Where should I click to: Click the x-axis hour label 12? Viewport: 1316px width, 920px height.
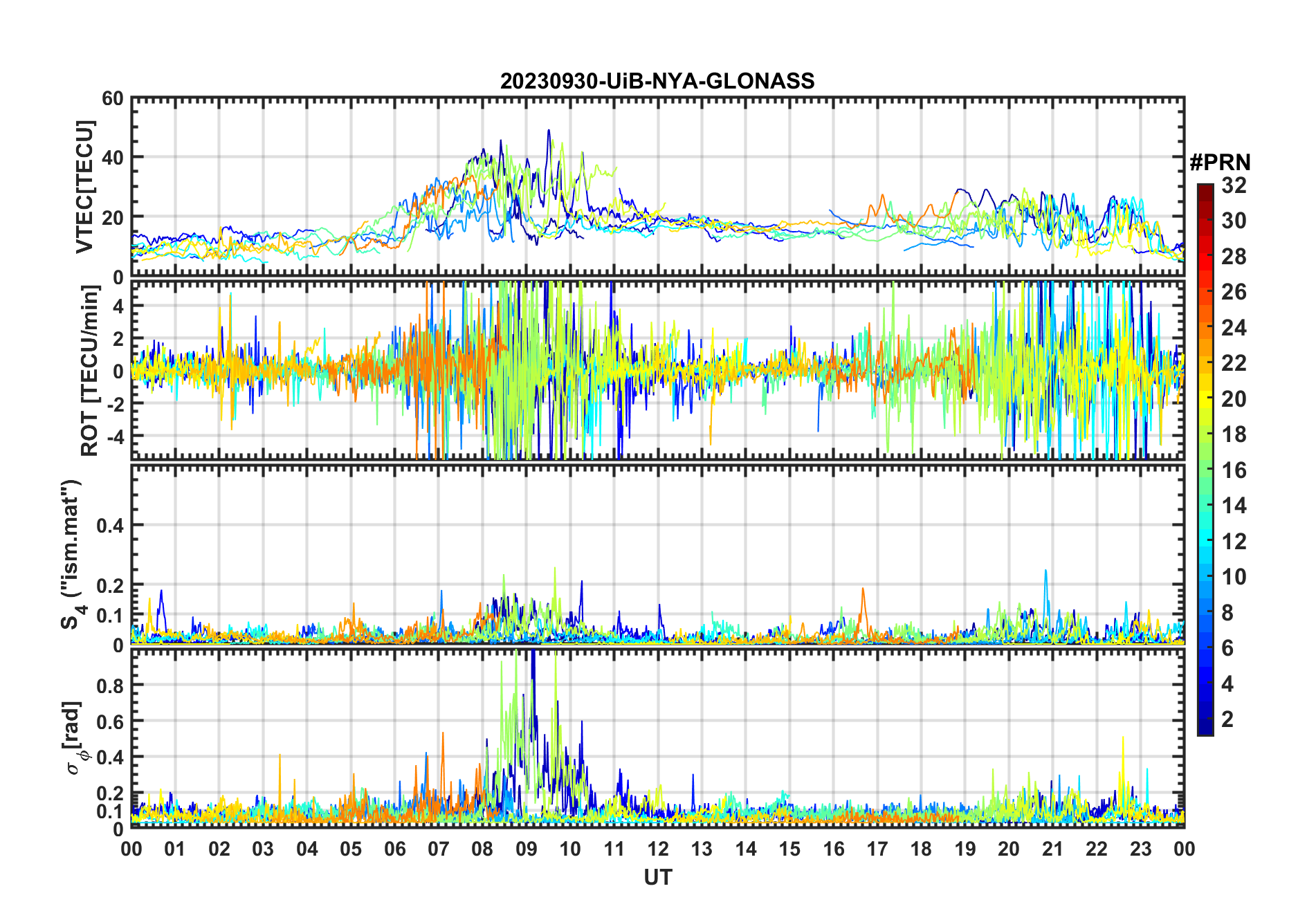658,849
